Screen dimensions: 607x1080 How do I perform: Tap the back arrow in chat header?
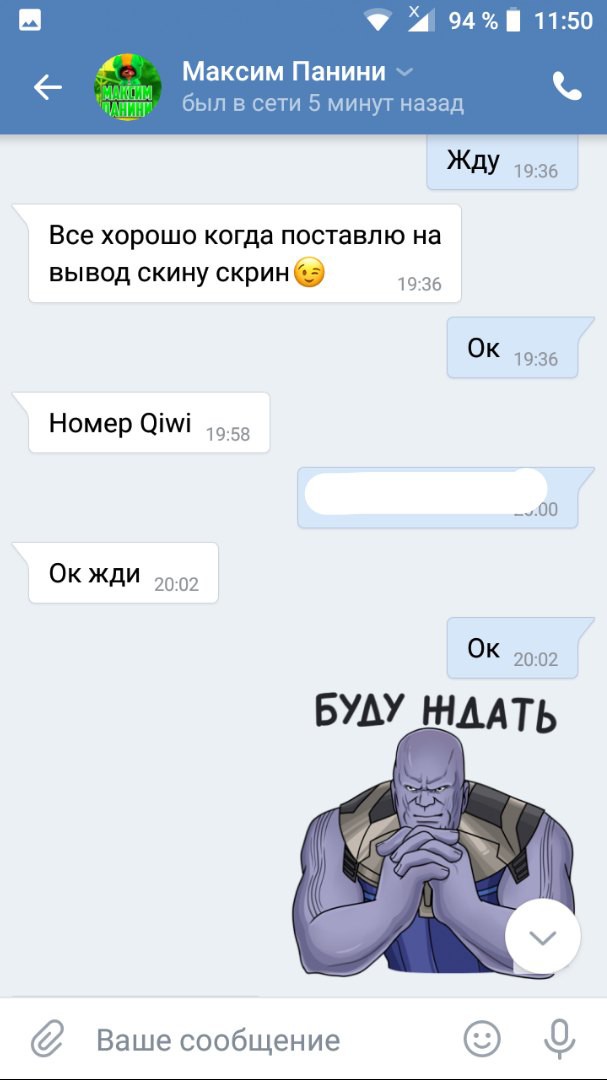pyautogui.click(x=48, y=87)
